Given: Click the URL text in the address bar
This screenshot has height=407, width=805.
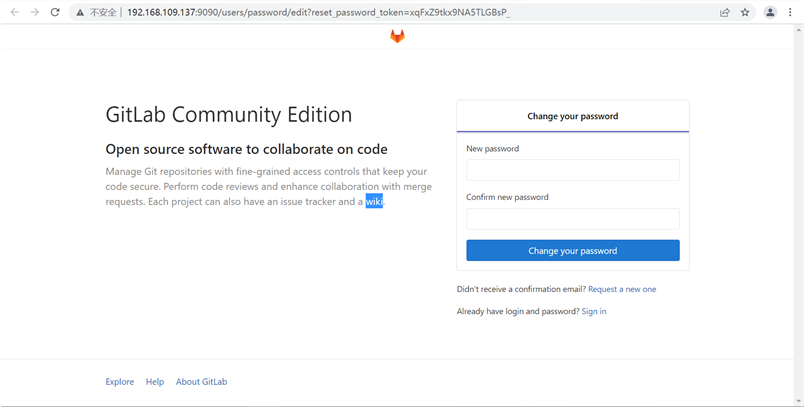Looking at the screenshot, I should pyautogui.click(x=318, y=13).
